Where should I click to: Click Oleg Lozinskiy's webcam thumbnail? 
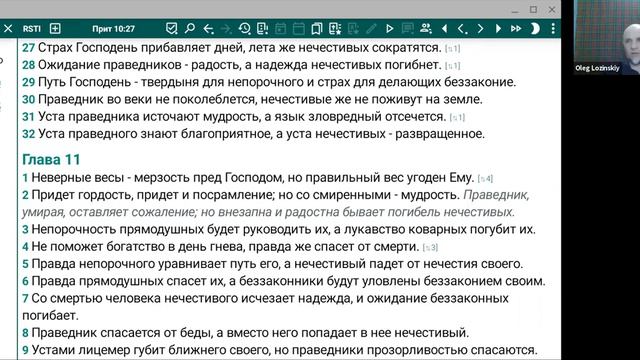pos(607,37)
